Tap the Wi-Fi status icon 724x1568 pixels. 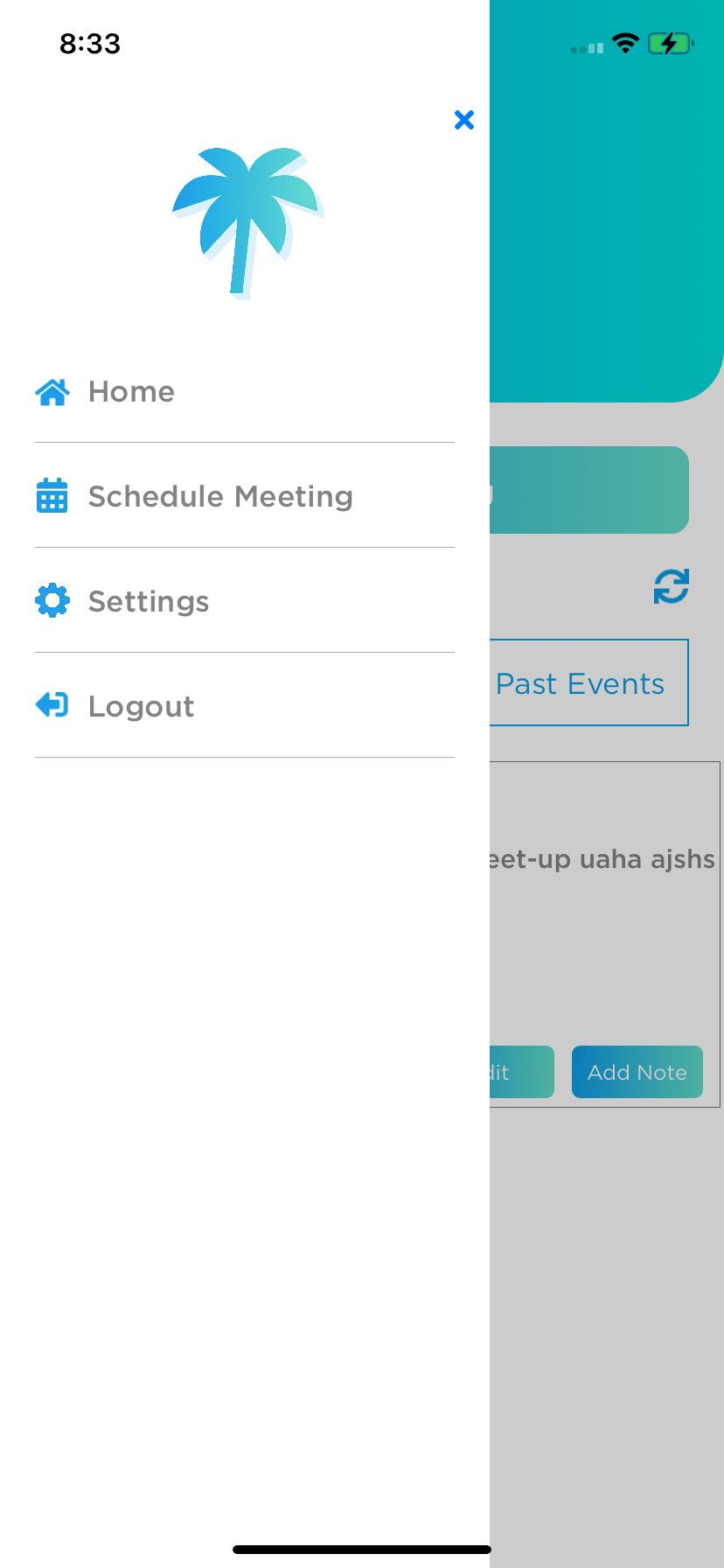pos(625,43)
